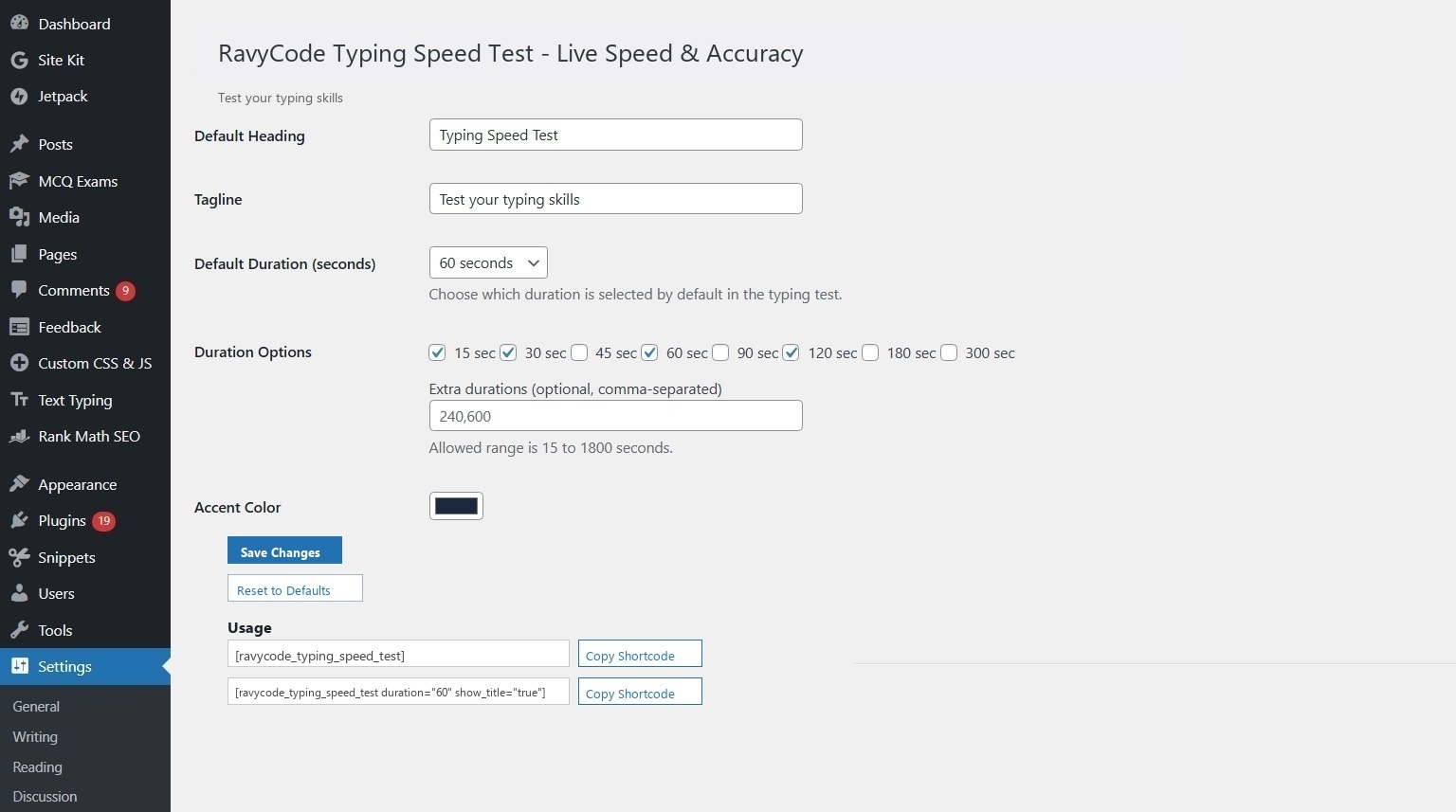The width and height of the screenshot is (1456, 812).
Task: Open the Reading settings submenu
Action: tap(37, 767)
